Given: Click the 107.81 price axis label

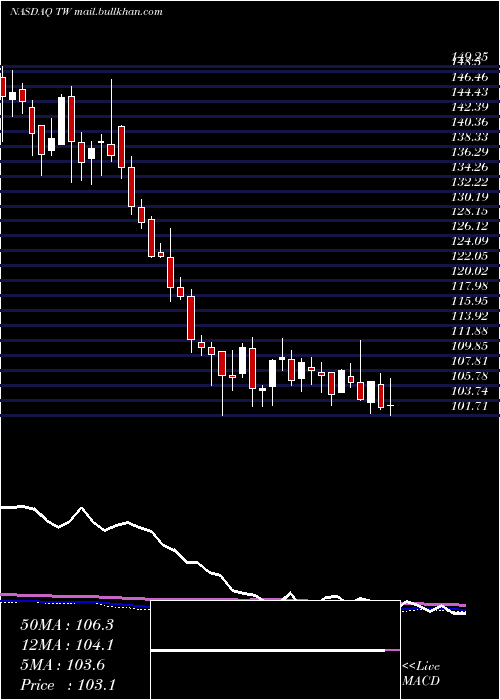Looking at the screenshot, I should pos(472,361).
